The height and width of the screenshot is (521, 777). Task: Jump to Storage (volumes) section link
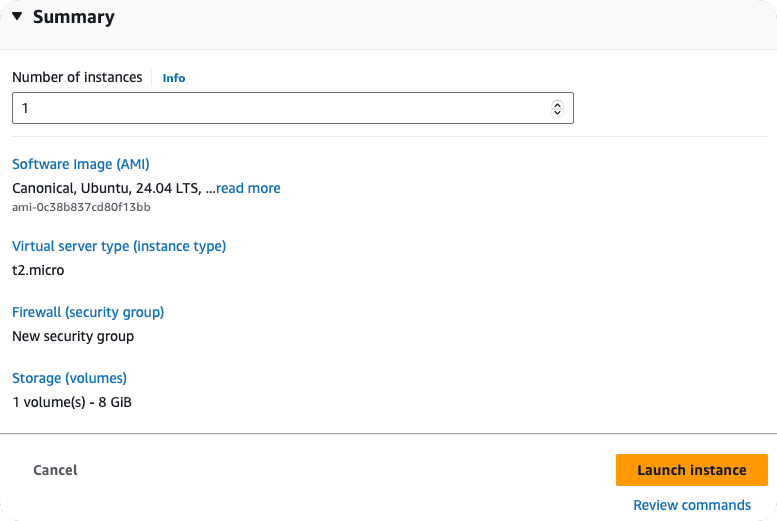[69, 378]
